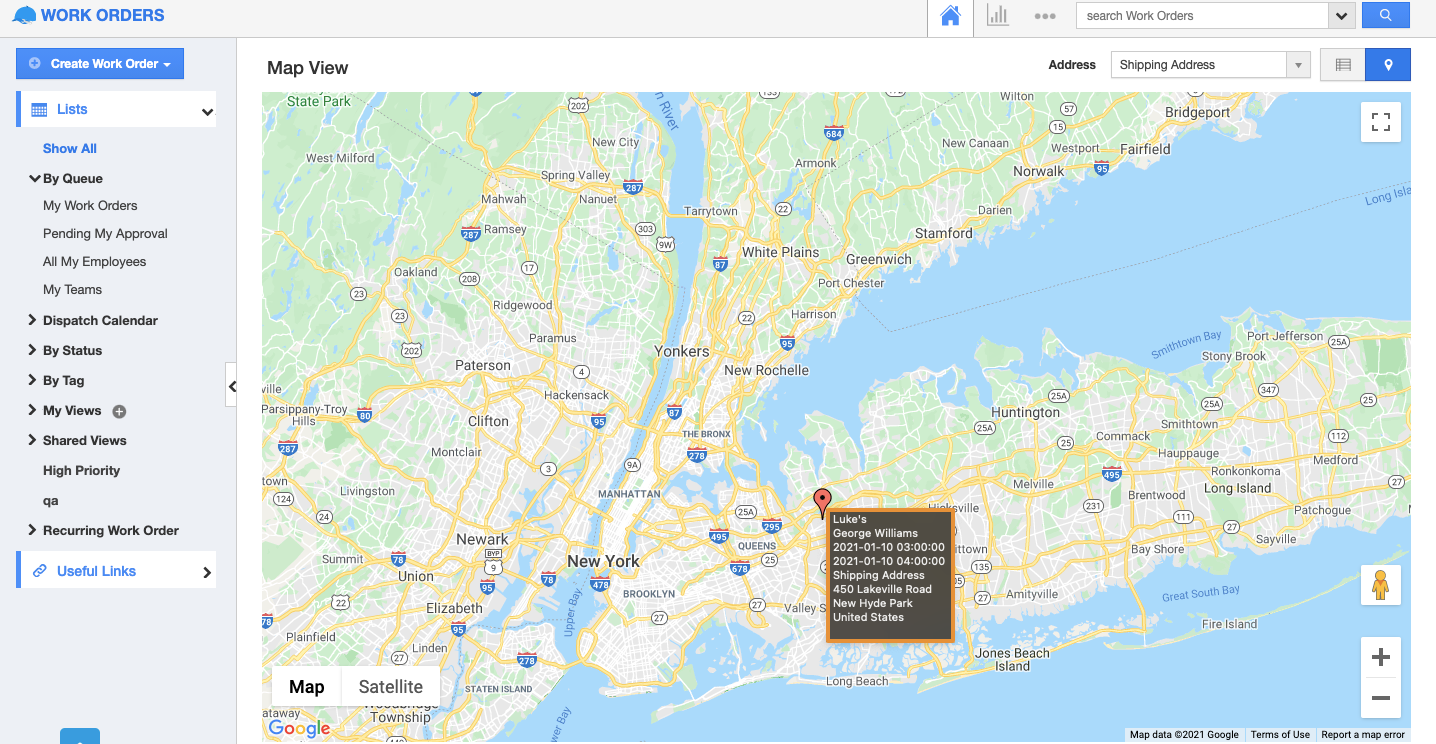This screenshot has height=744, width=1436.
Task: Switch to list view icon
Action: tap(1343, 65)
